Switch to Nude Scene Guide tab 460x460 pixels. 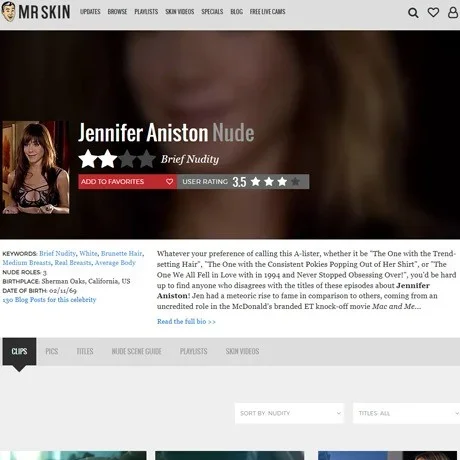(x=137, y=351)
